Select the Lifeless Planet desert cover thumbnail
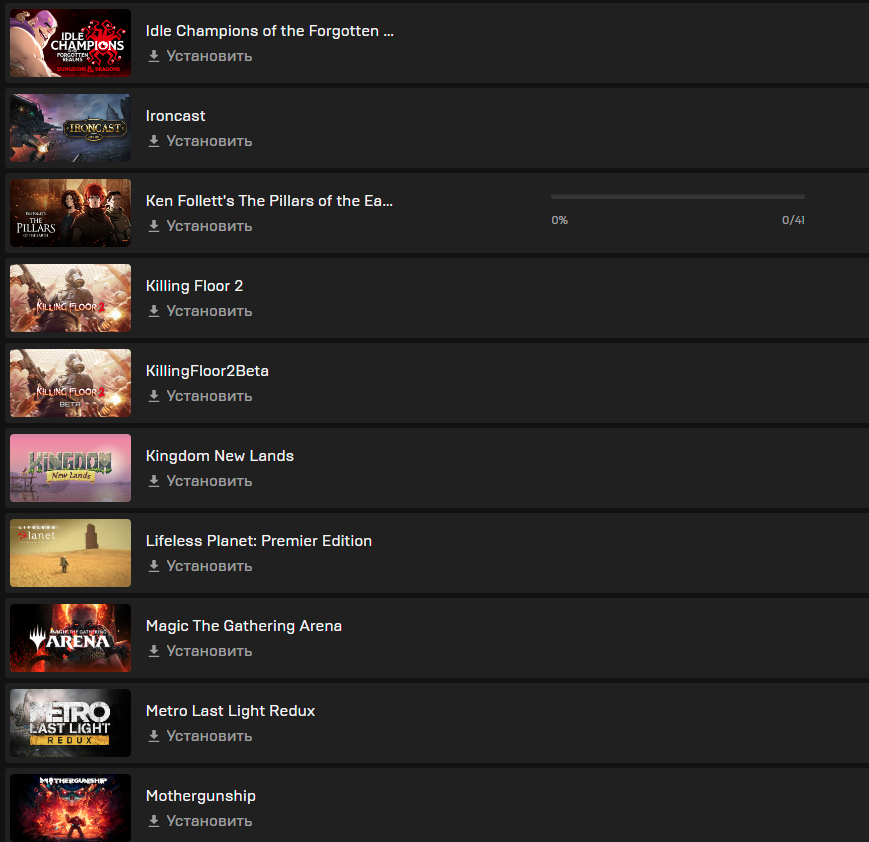 click(x=70, y=553)
